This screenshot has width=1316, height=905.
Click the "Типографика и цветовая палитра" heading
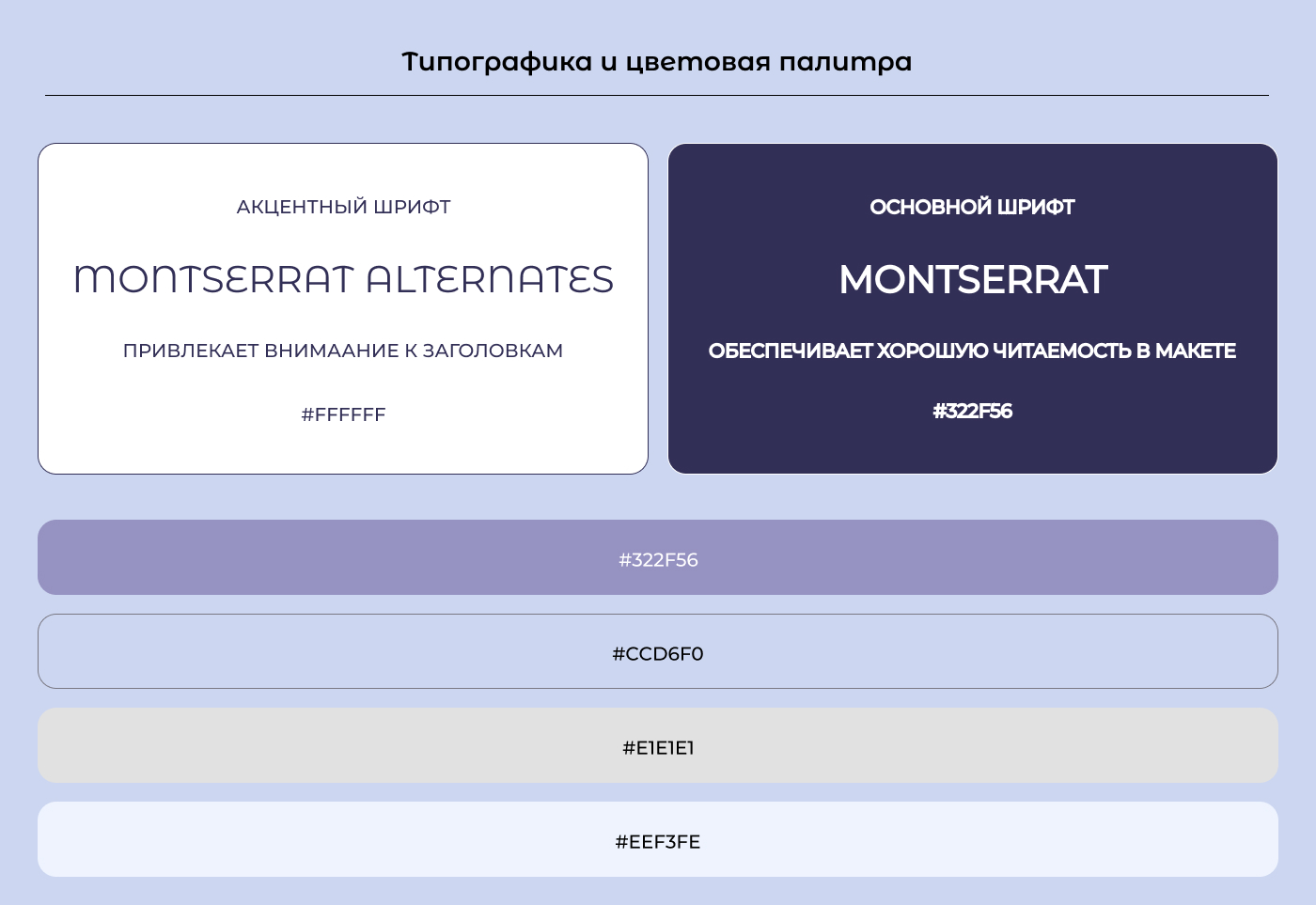(x=656, y=61)
